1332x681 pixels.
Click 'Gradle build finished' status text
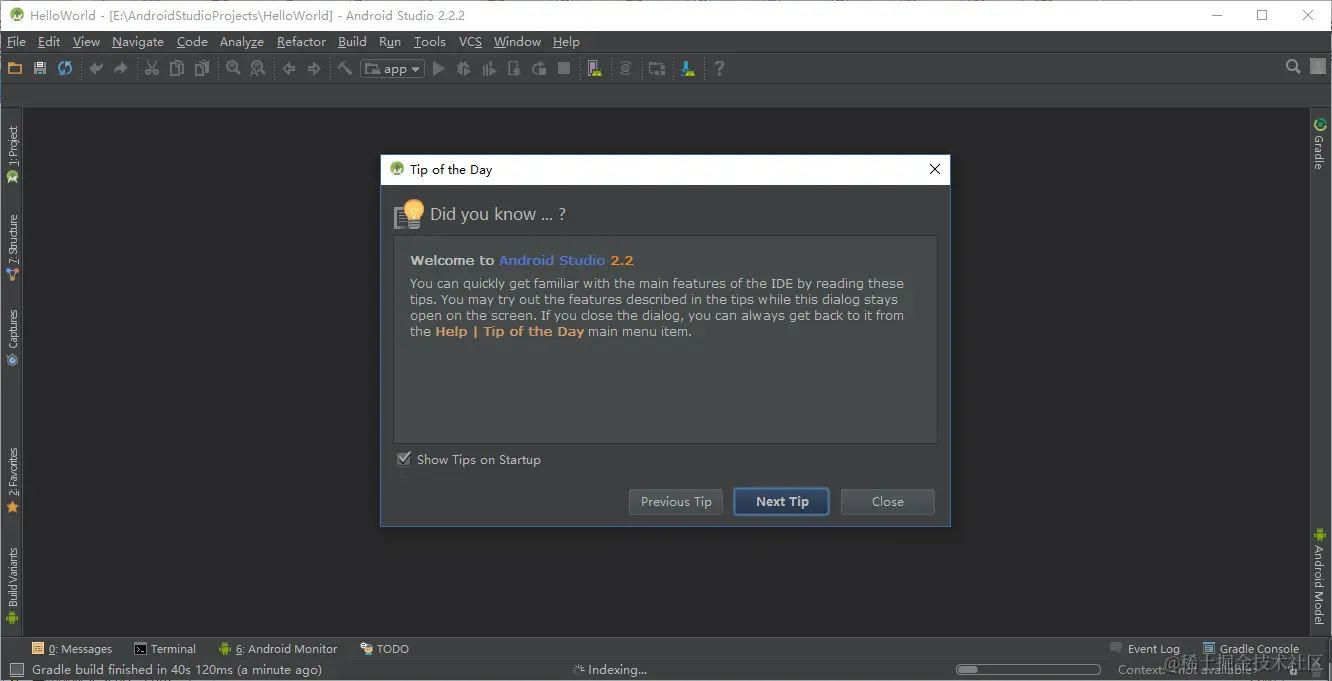pos(177,670)
